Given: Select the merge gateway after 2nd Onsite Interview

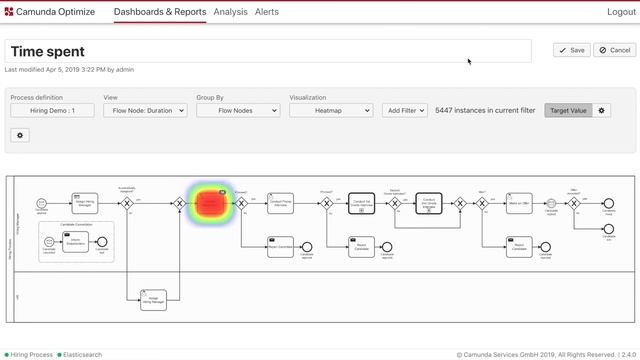Looking at the screenshot, I should click(460, 203).
